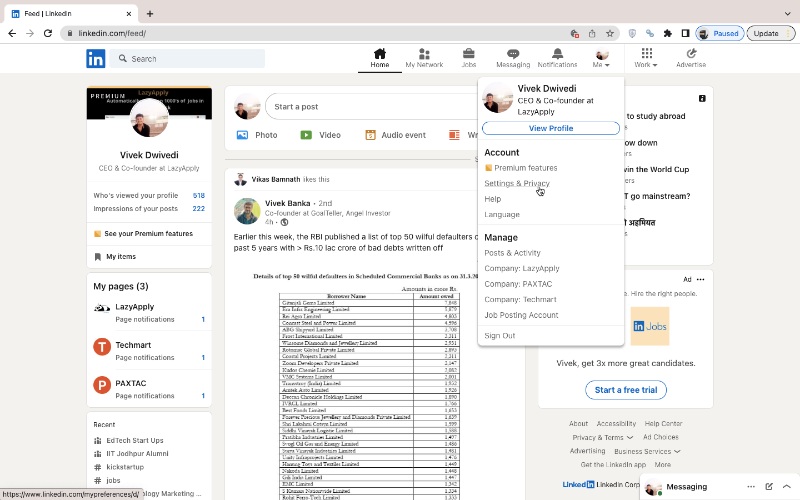Image resolution: width=800 pixels, height=500 pixels.
Task: Open browser tab list chevron
Action: pyautogui.click(x=788, y=14)
